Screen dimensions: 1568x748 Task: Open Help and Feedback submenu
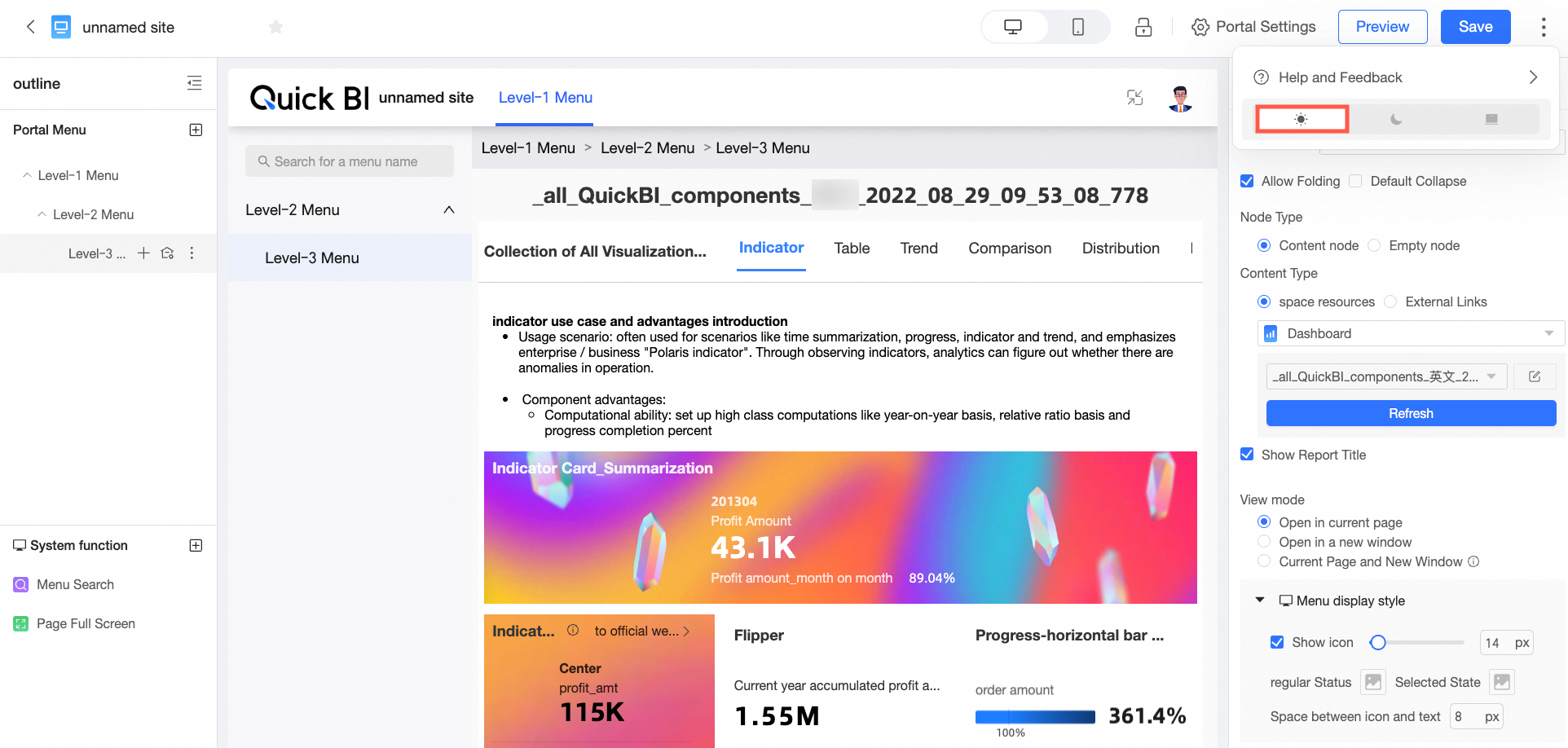click(1395, 77)
